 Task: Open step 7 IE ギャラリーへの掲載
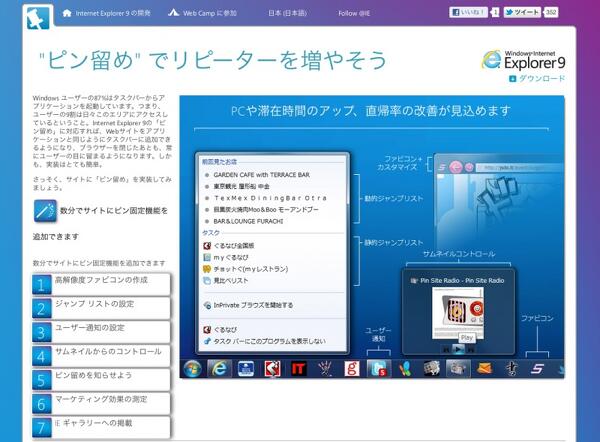[101, 427]
